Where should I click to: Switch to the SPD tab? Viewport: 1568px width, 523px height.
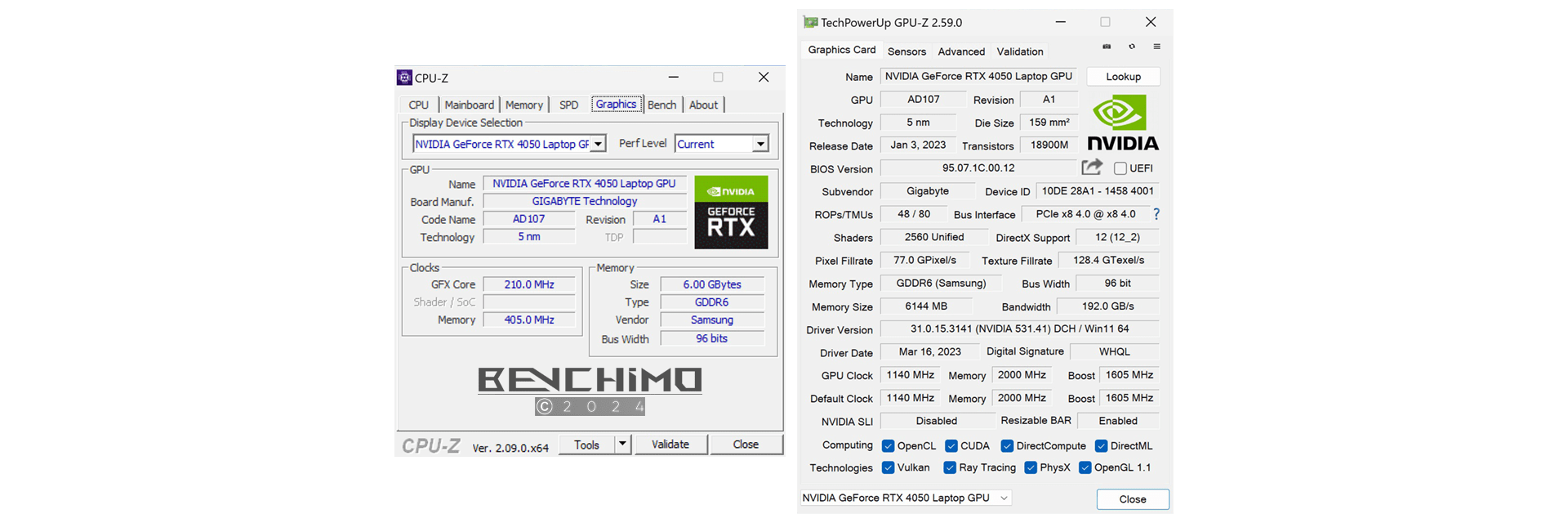[568, 105]
